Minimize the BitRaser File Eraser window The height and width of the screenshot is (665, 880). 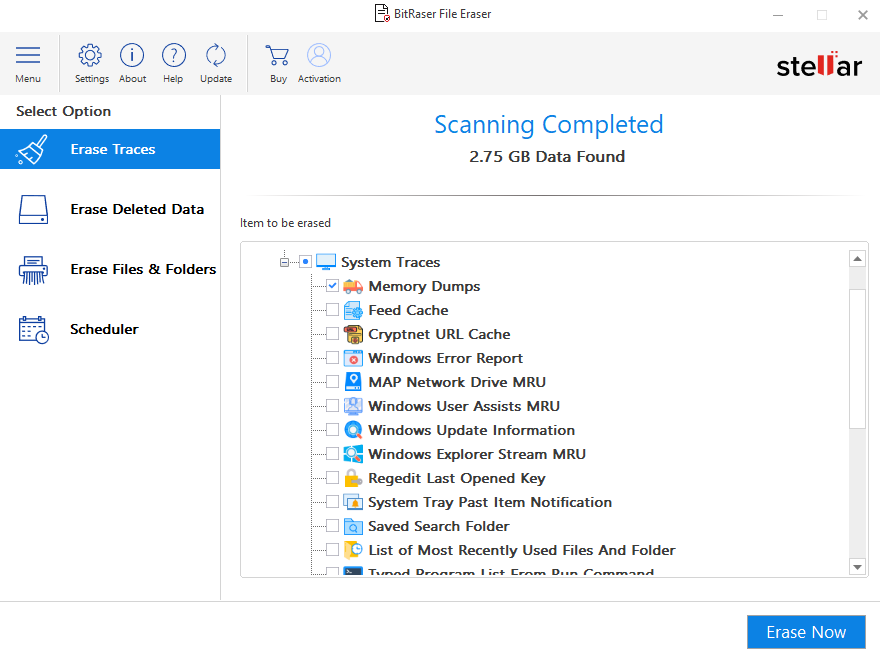click(778, 15)
